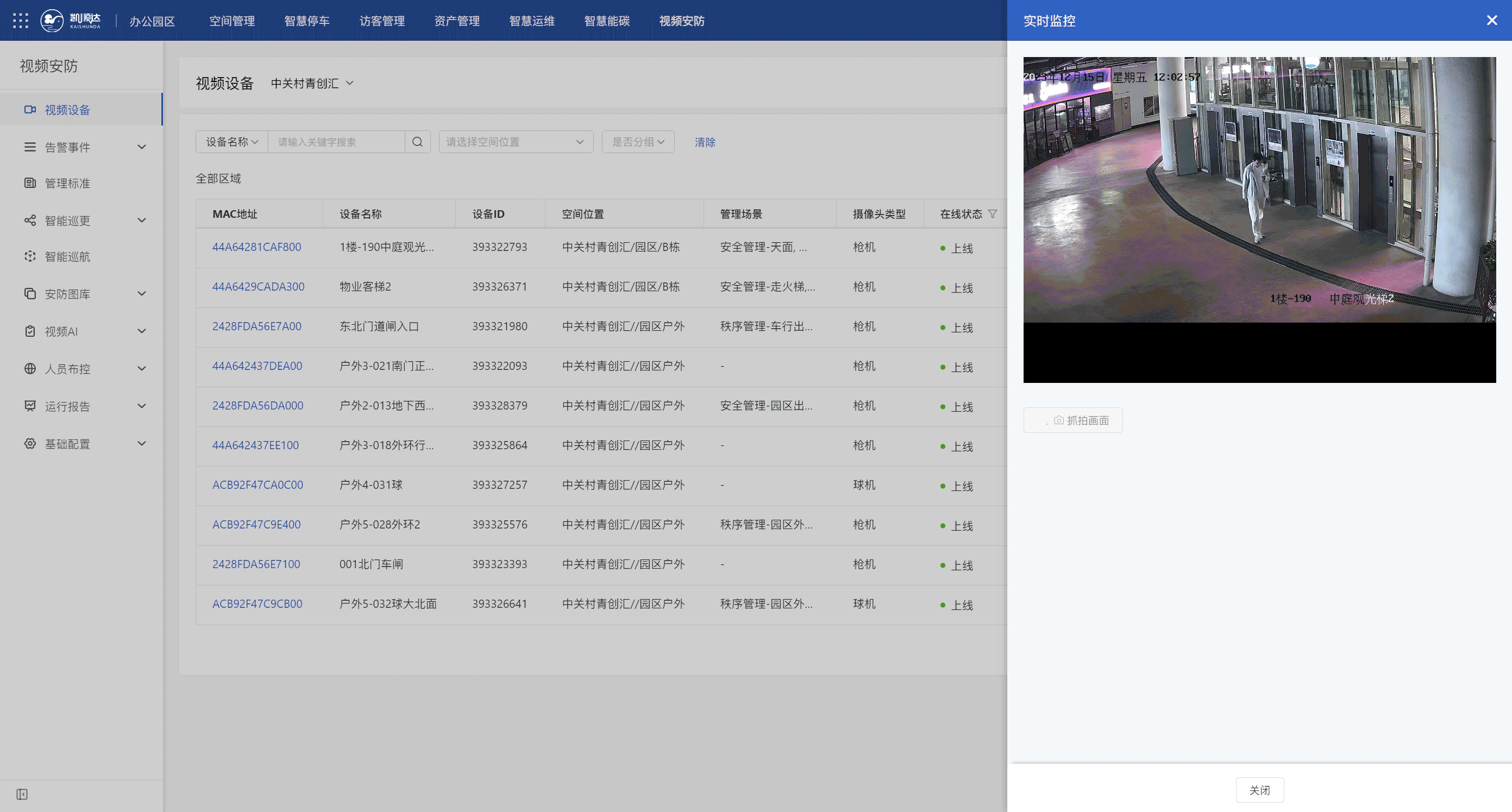Image resolution: width=1512 pixels, height=812 pixels.
Task: Click the online status filter funnel icon
Action: pyautogui.click(x=992, y=214)
